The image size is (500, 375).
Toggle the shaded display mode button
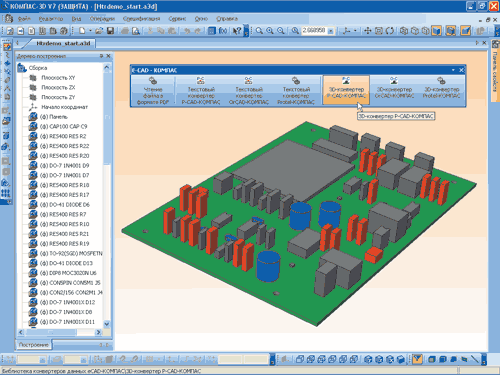pos(436,31)
